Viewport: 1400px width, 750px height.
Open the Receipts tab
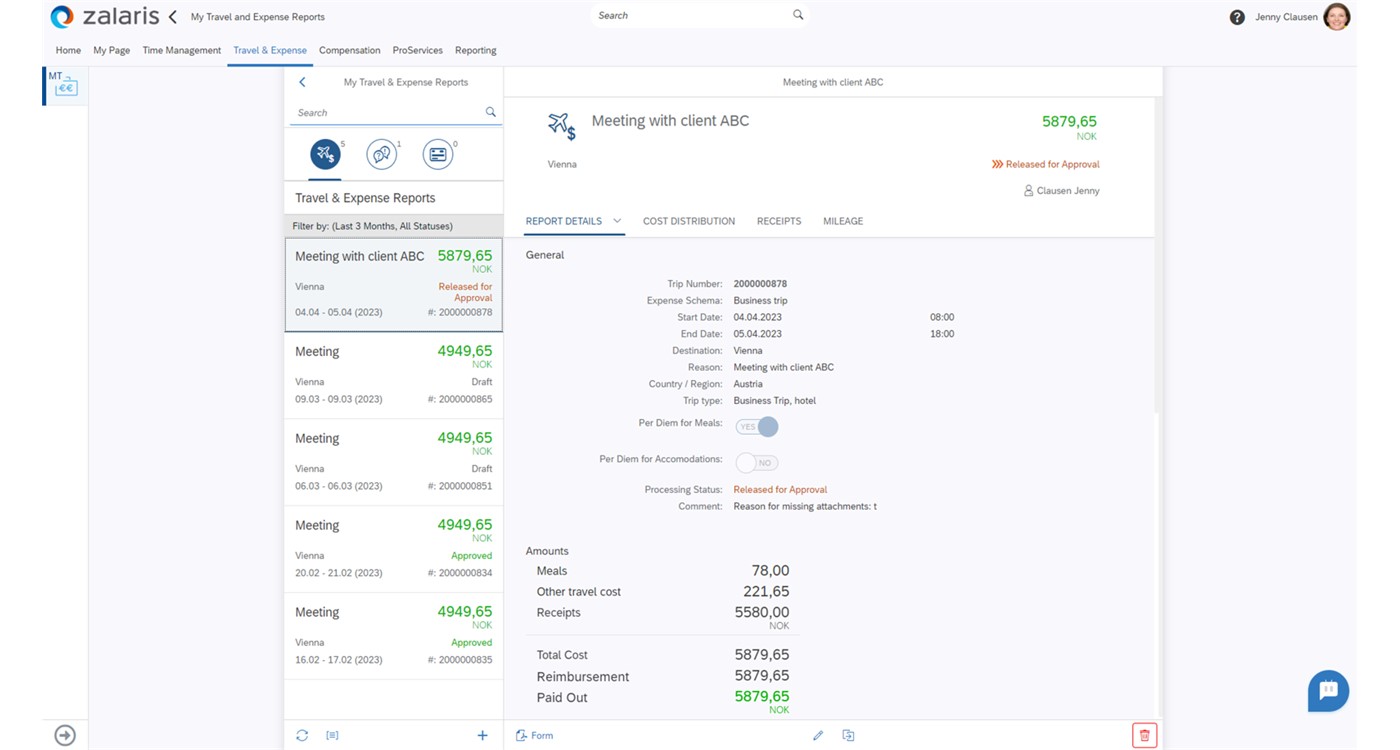pyautogui.click(x=778, y=221)
